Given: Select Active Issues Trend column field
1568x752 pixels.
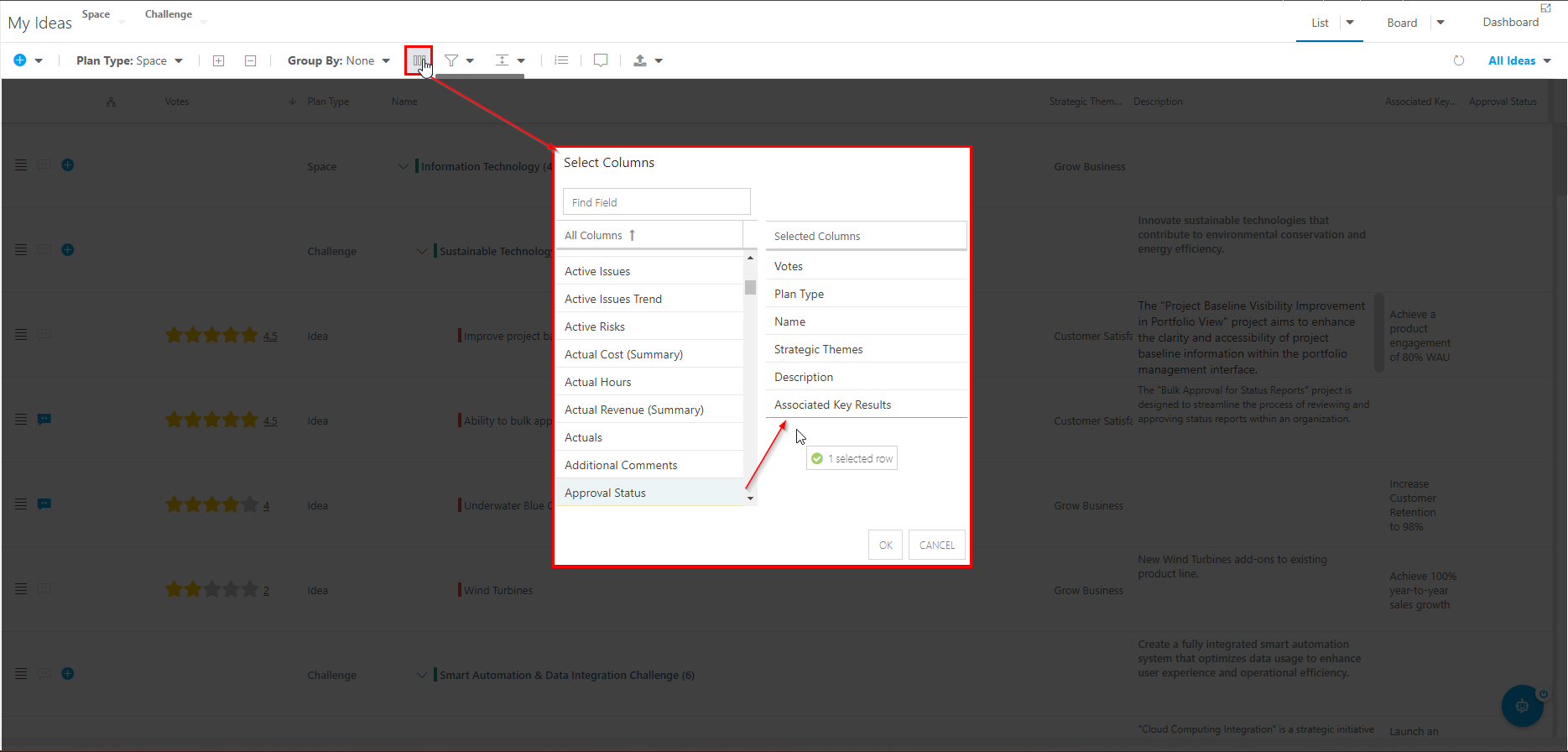Looking at the screenshot, I should point(649,299).
